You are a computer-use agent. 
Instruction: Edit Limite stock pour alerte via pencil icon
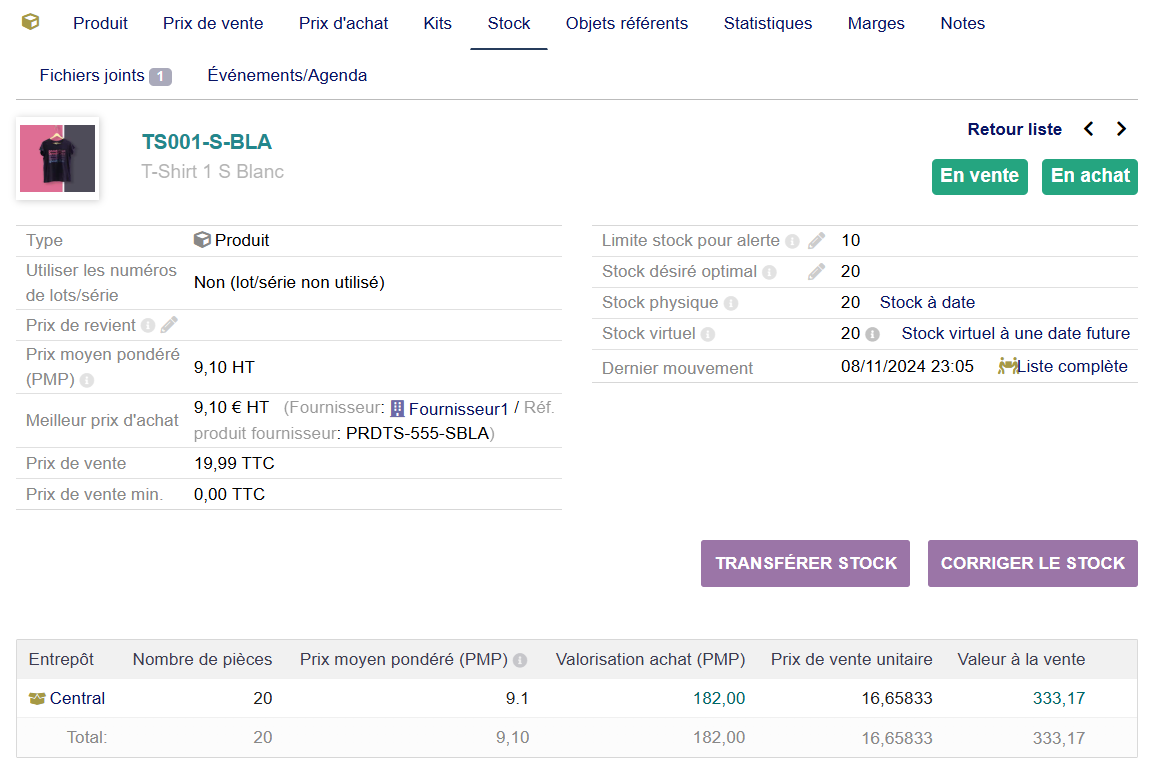point(817,241)
